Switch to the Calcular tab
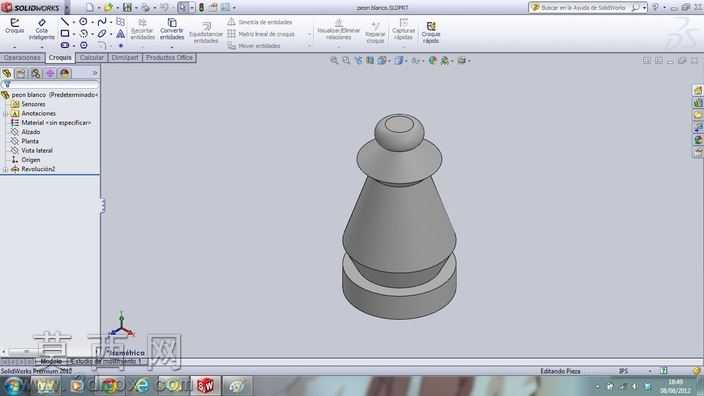The image size is (704, 396). click(x=92, y=57)
